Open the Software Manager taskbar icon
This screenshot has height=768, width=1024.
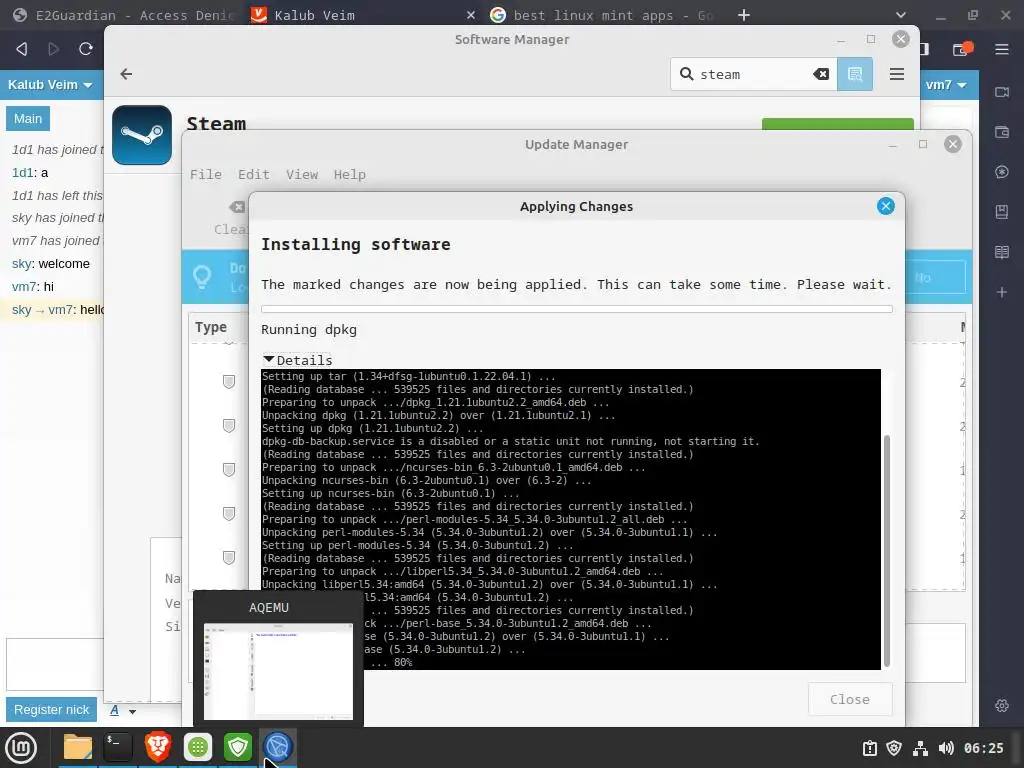198,747
